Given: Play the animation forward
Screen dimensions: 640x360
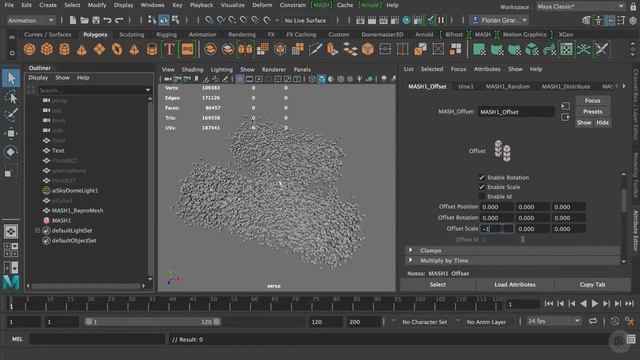Looking at the screenshot, I should coord(595,303).
